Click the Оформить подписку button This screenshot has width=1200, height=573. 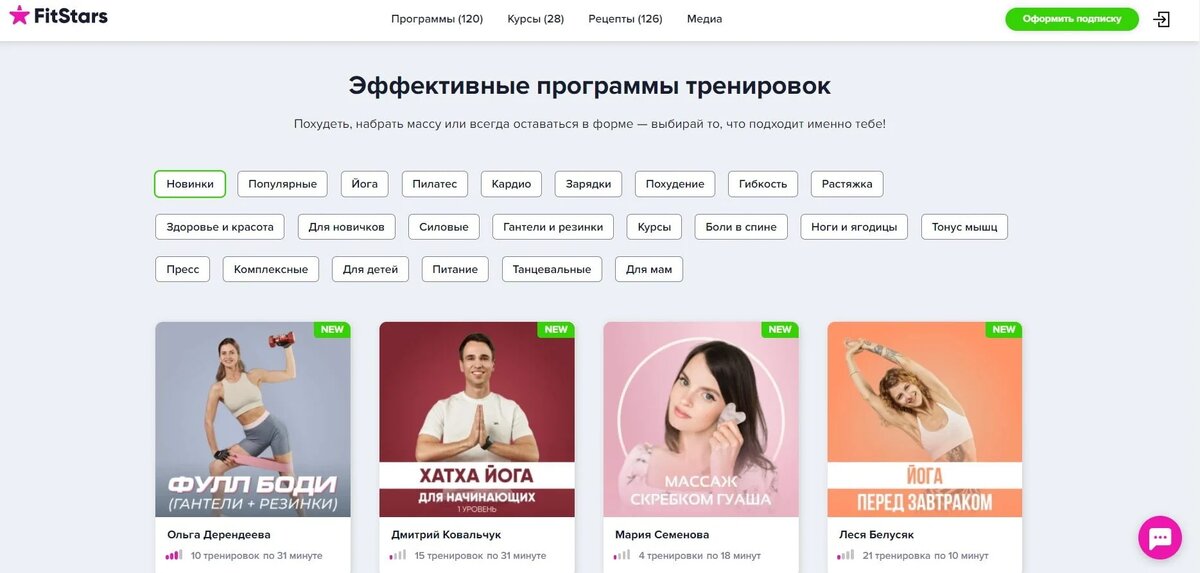point(1072,19)
